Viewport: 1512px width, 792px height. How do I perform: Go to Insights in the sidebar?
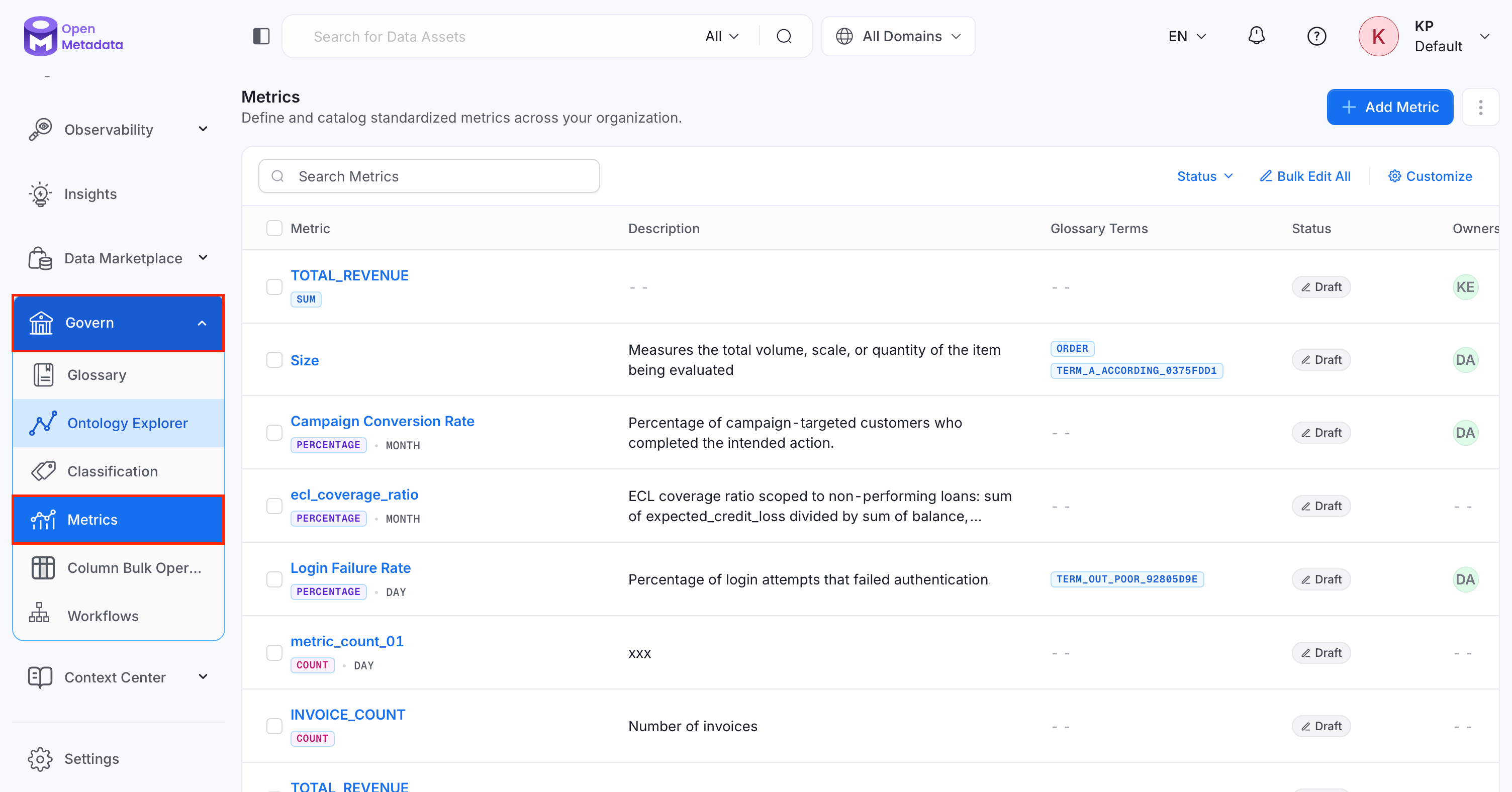(x=119, y=194)
